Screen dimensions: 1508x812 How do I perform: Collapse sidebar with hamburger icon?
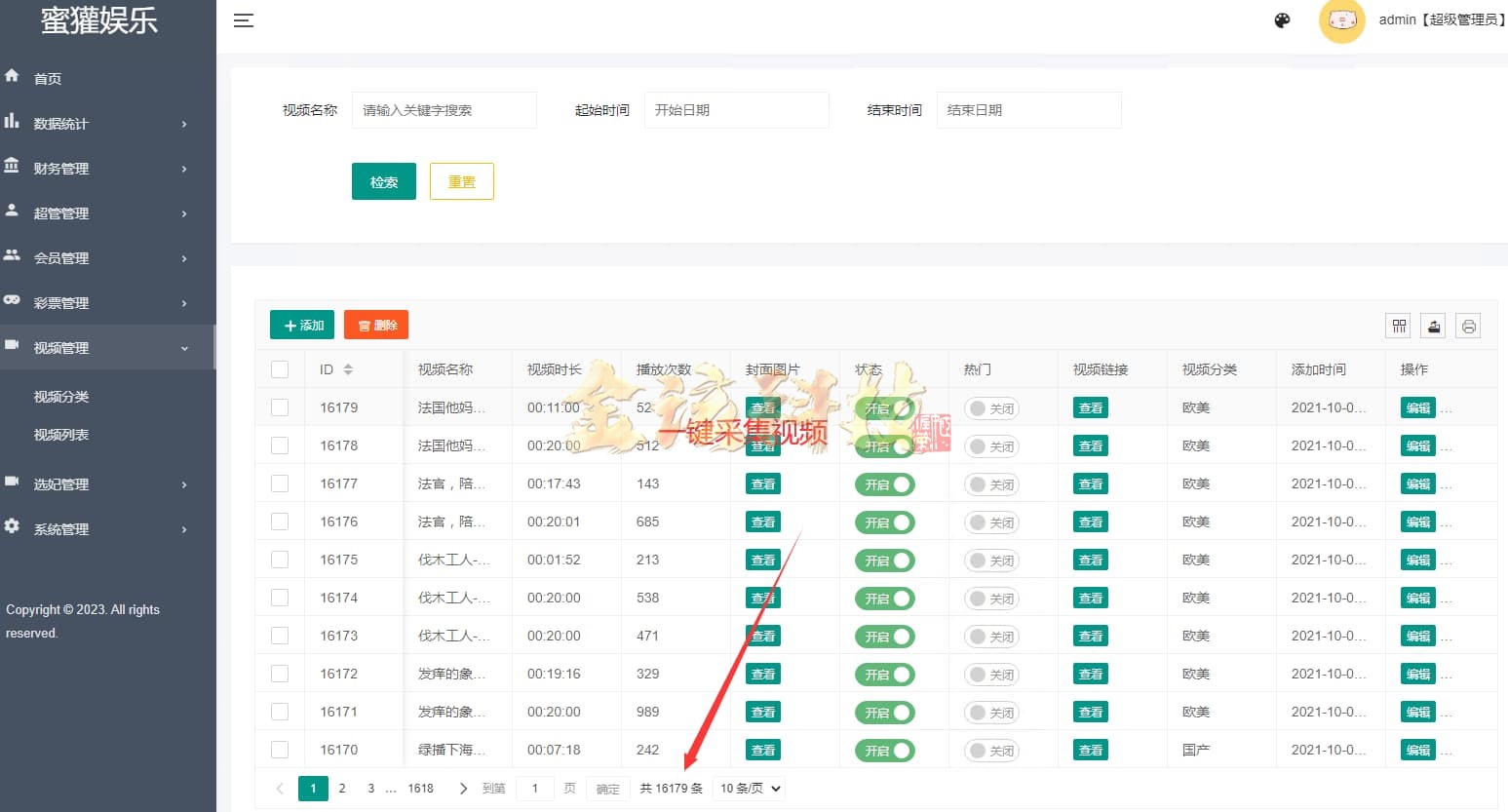(x=243, y=20)
